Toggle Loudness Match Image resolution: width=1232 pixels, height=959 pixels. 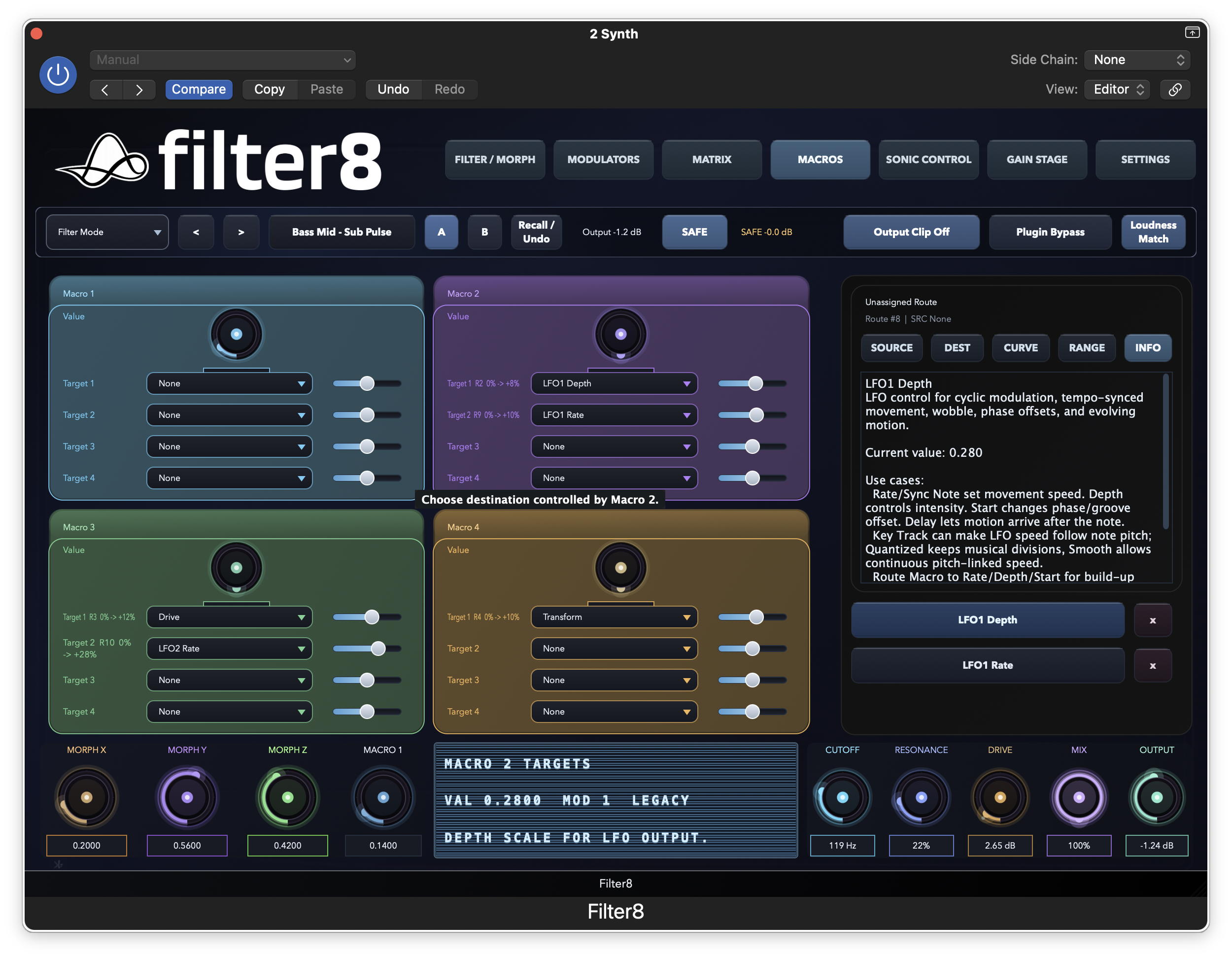(1153, 232)
